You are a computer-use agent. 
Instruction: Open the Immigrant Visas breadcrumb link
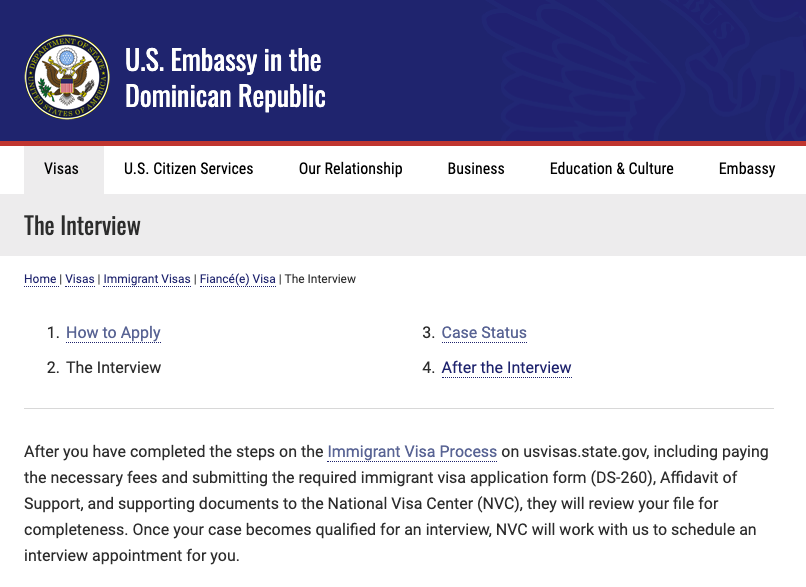click(x=147, y=279)
